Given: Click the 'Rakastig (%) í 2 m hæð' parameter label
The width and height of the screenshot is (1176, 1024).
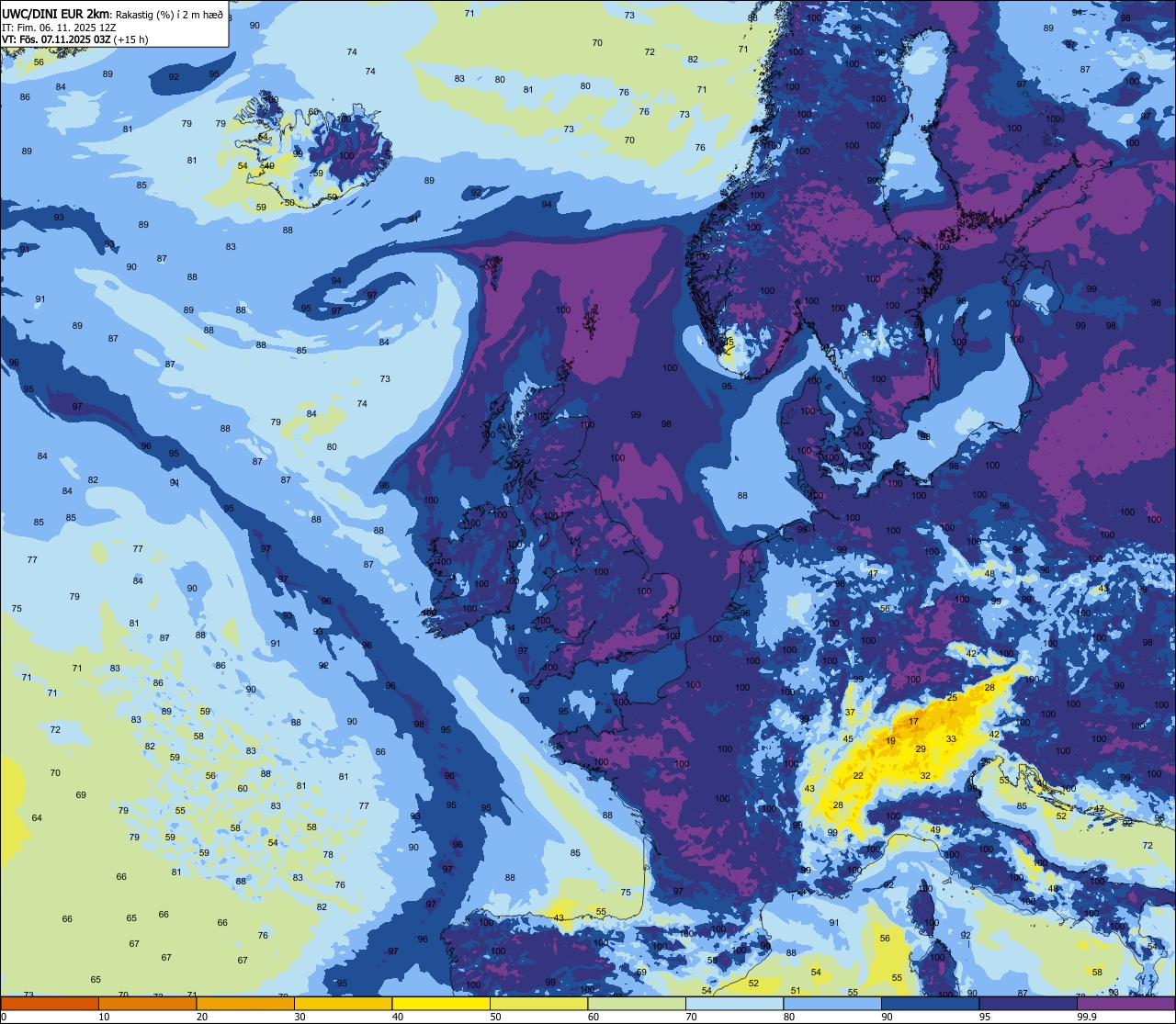Looking at the screenshot, I should point(168,14).
